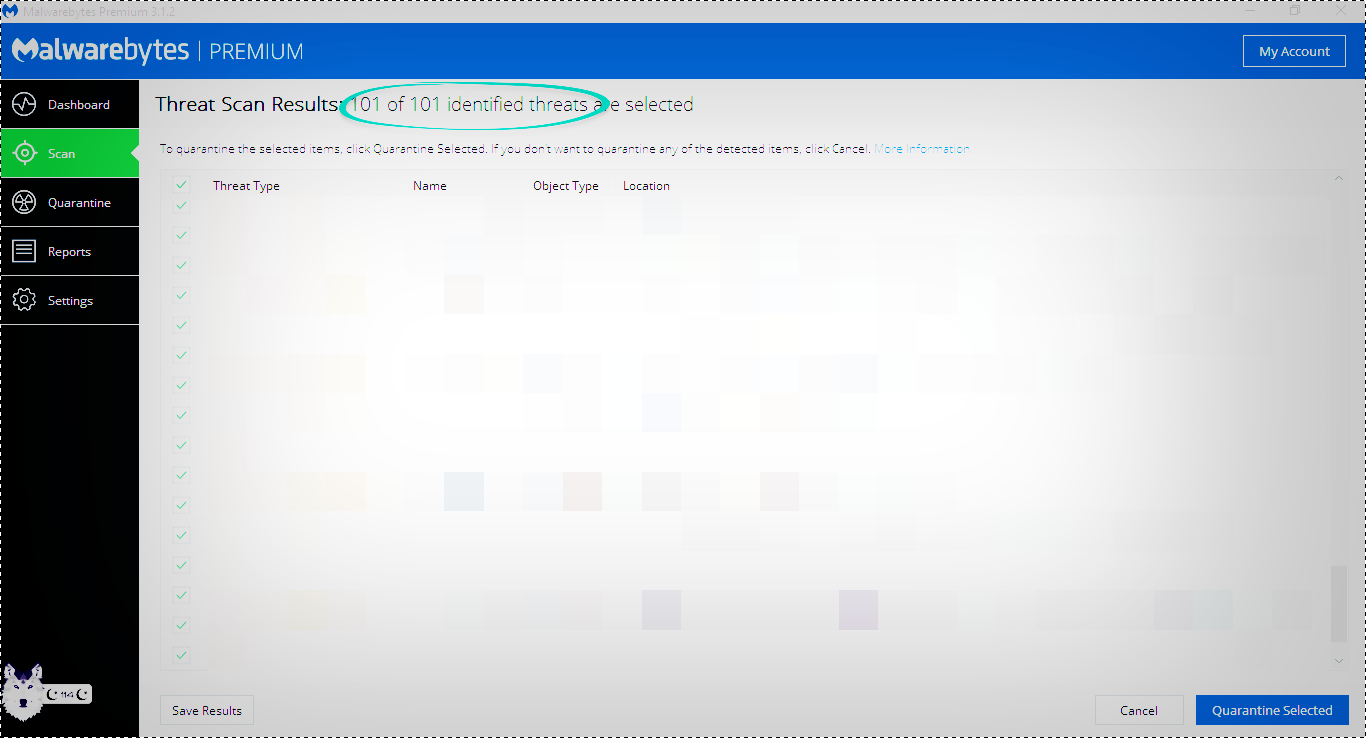Click the Settings gear icon

pyautogui.click(x=25, y=301)
